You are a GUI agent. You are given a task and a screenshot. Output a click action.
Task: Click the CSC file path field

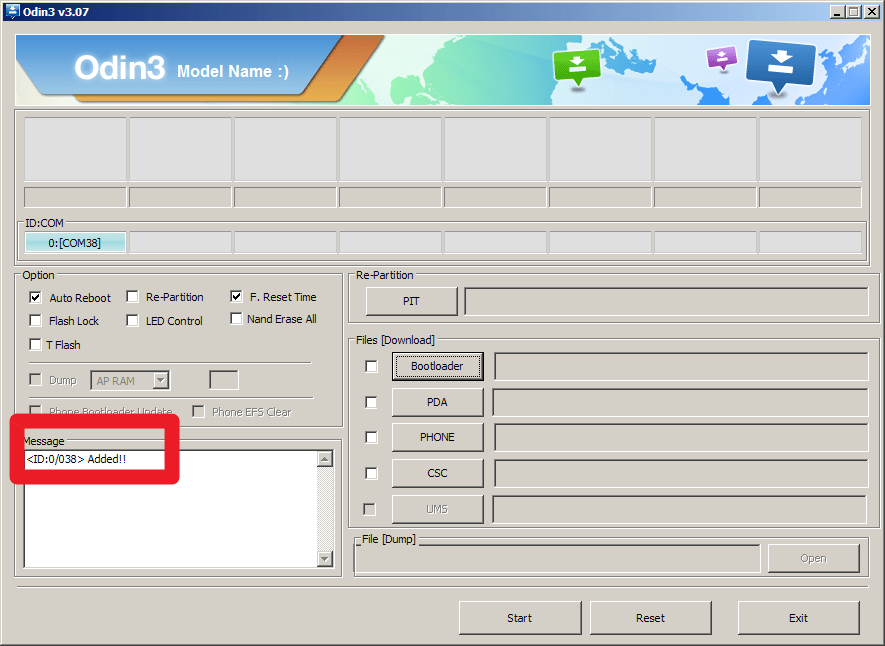click(x=681, y=473)
